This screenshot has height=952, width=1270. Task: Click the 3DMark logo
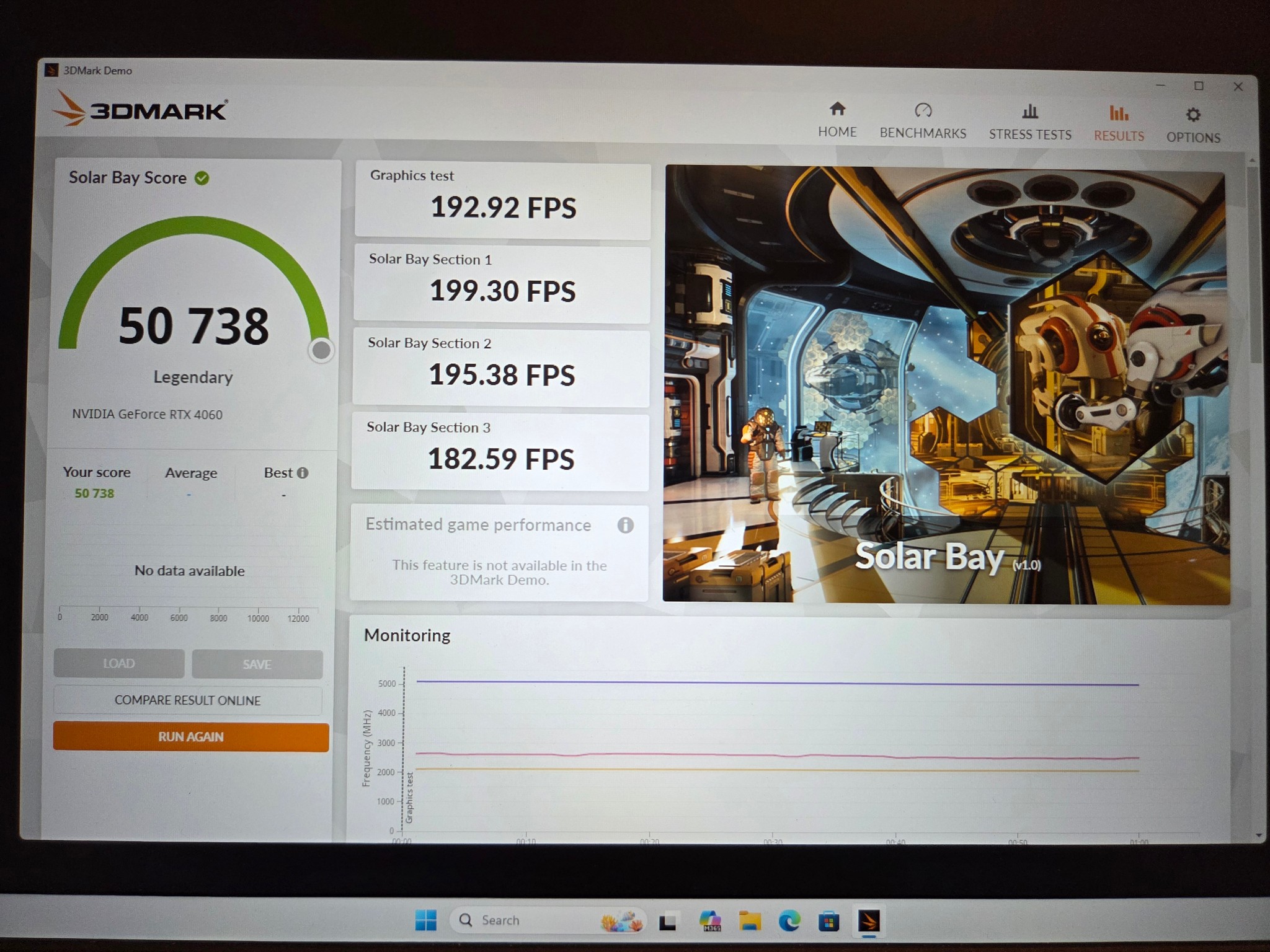[141, 109]
